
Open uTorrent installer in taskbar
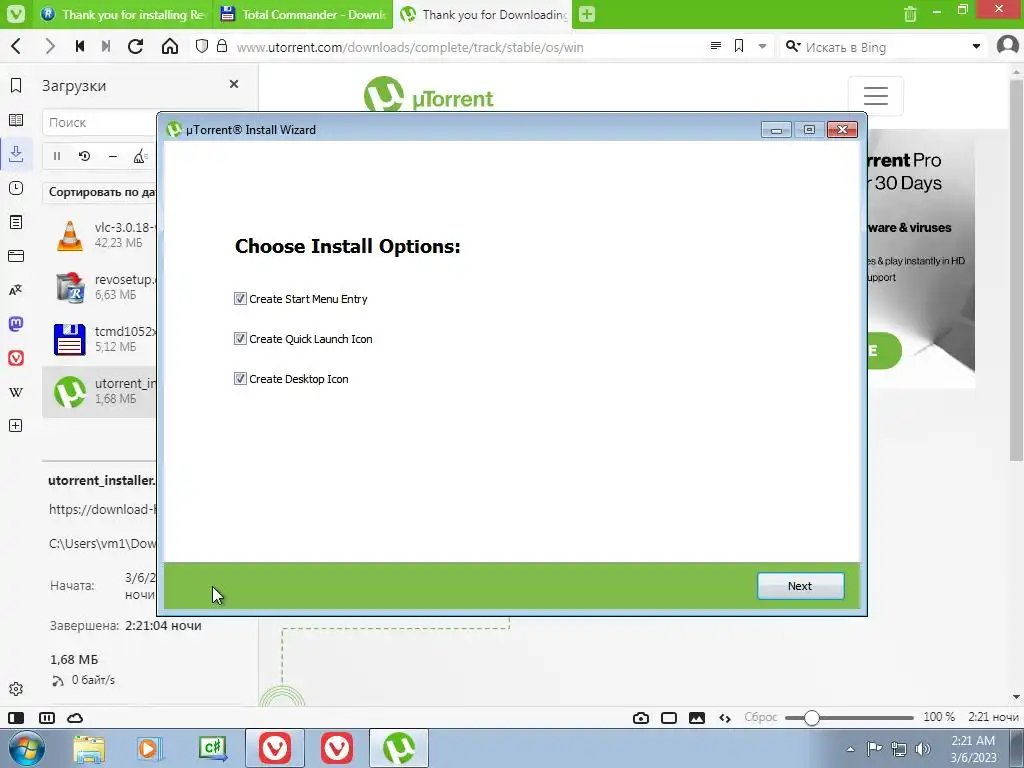coord(399,748)
